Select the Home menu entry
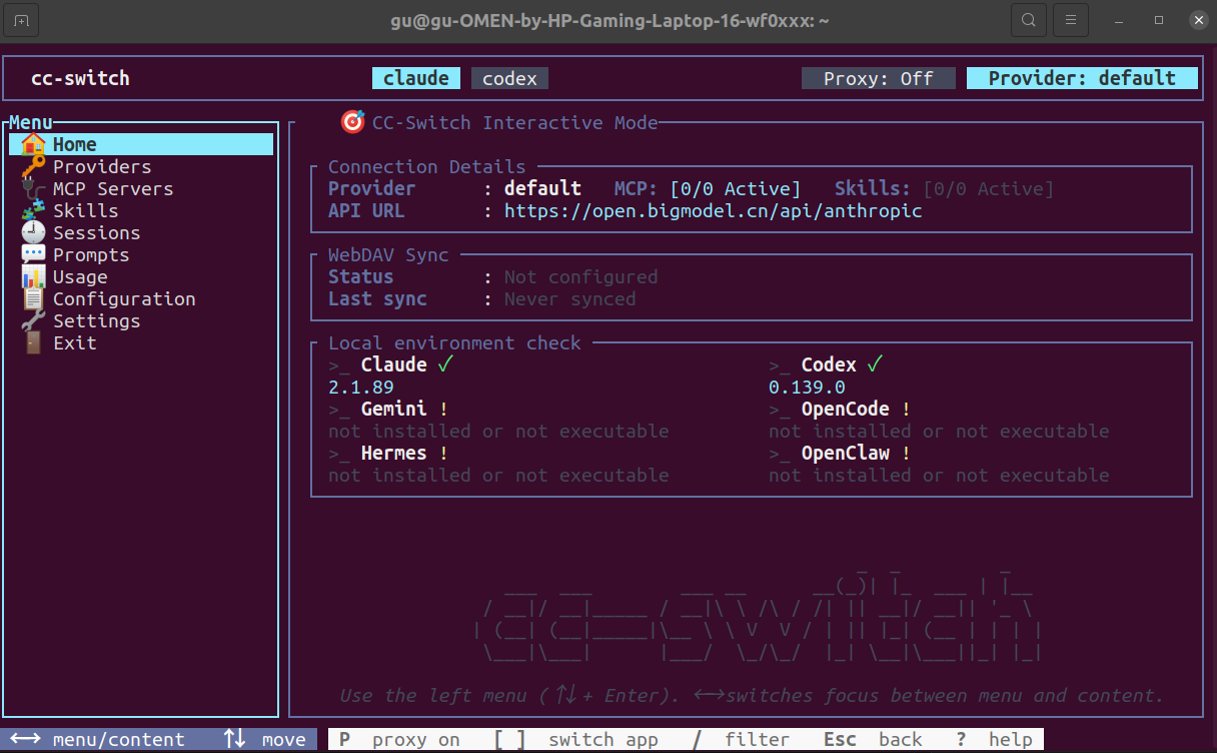 coord(141,145)
